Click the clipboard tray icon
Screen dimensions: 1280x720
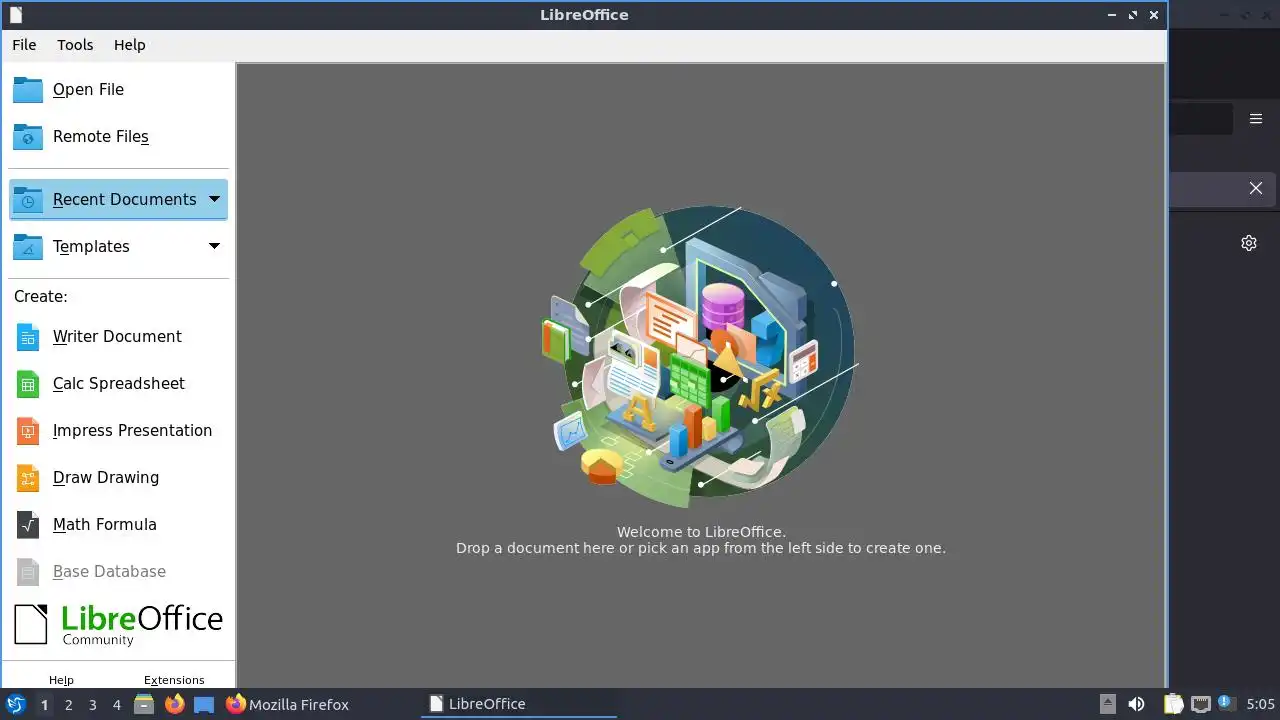(1174, 704)
